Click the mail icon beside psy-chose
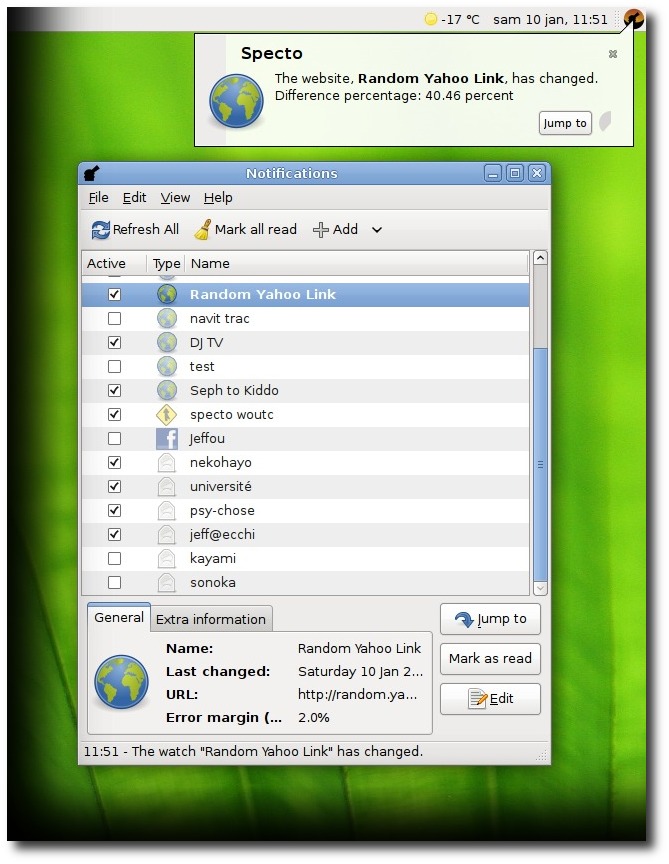The height and width of the screenshot is (864, 669). pyautogui.click(x=167, y=510)
